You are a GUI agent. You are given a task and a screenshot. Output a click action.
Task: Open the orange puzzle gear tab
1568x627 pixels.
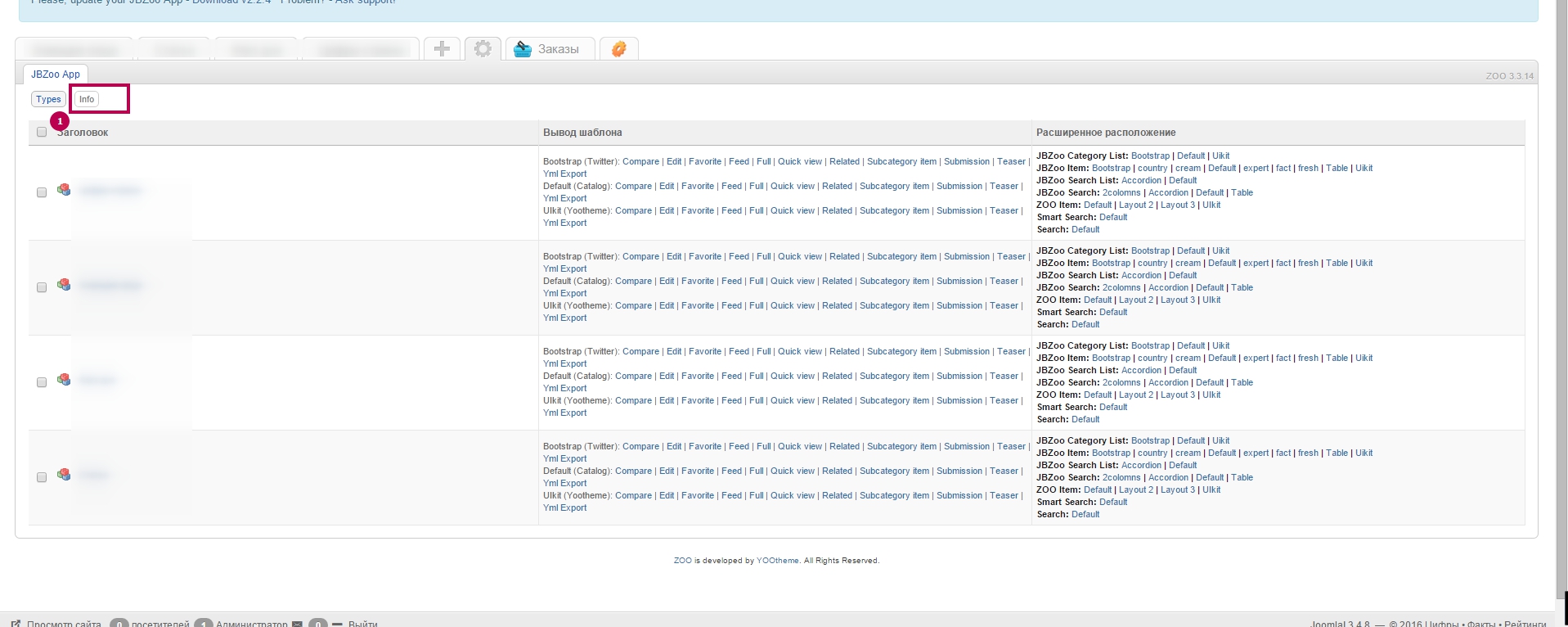tap(619, 49)
